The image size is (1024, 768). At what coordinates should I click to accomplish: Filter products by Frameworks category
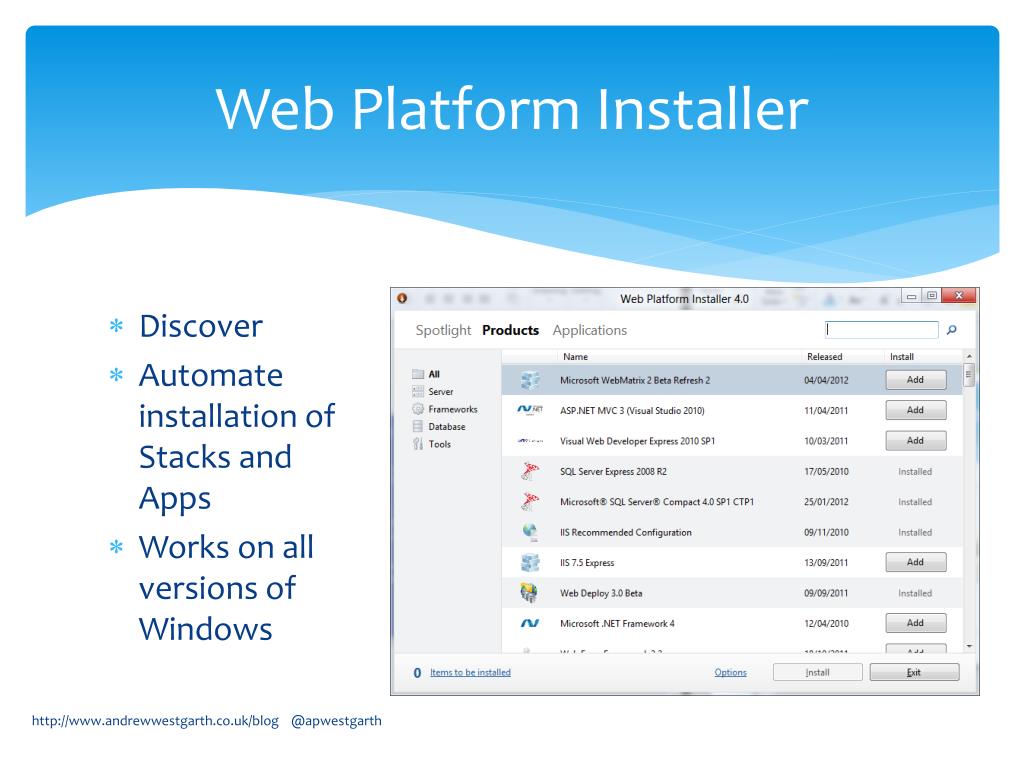[453, 409]
